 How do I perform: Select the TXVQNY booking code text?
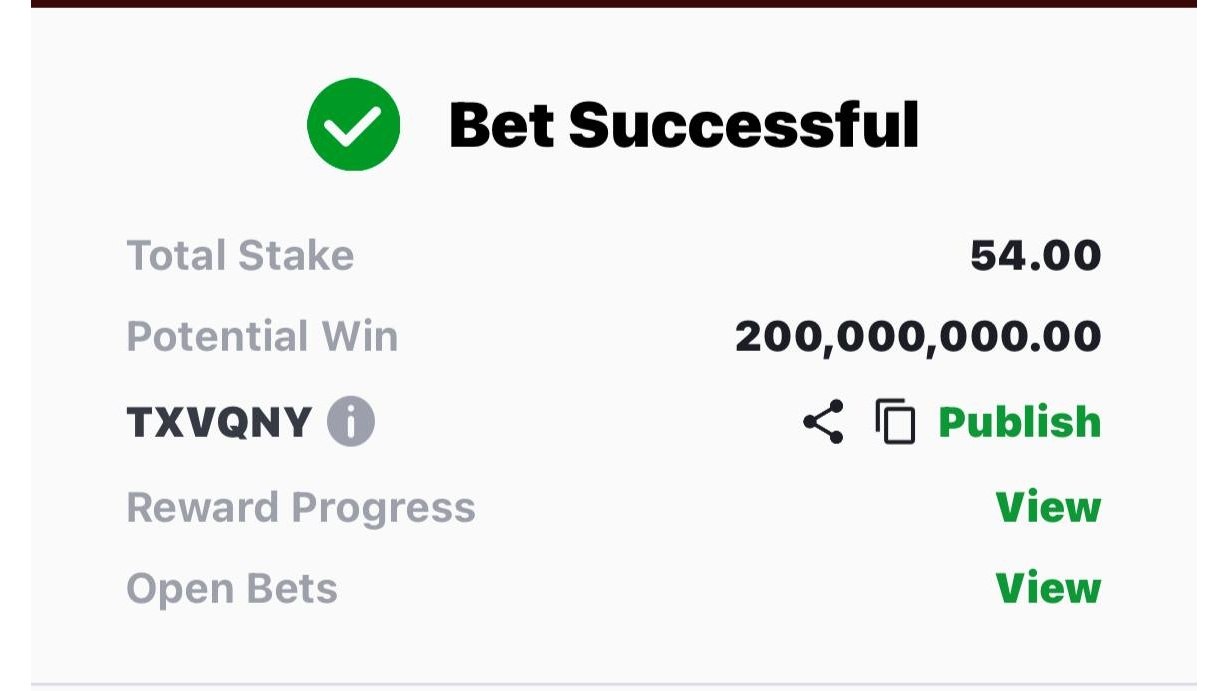[x=220, y=423]
